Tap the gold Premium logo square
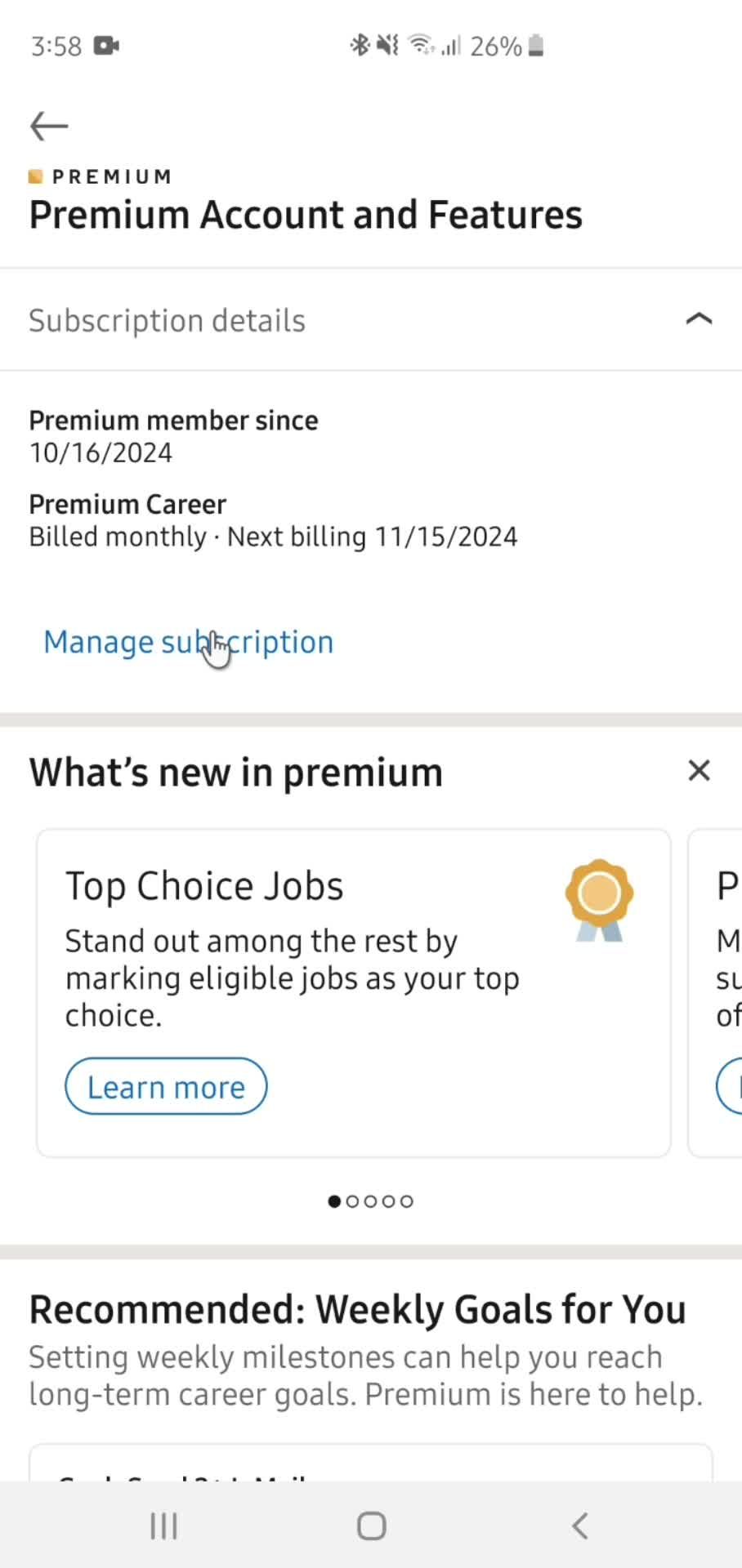 (35, 176)
